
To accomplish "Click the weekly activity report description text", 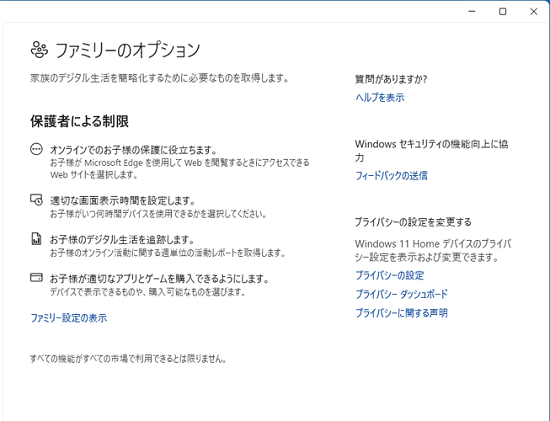I will 167,253.
